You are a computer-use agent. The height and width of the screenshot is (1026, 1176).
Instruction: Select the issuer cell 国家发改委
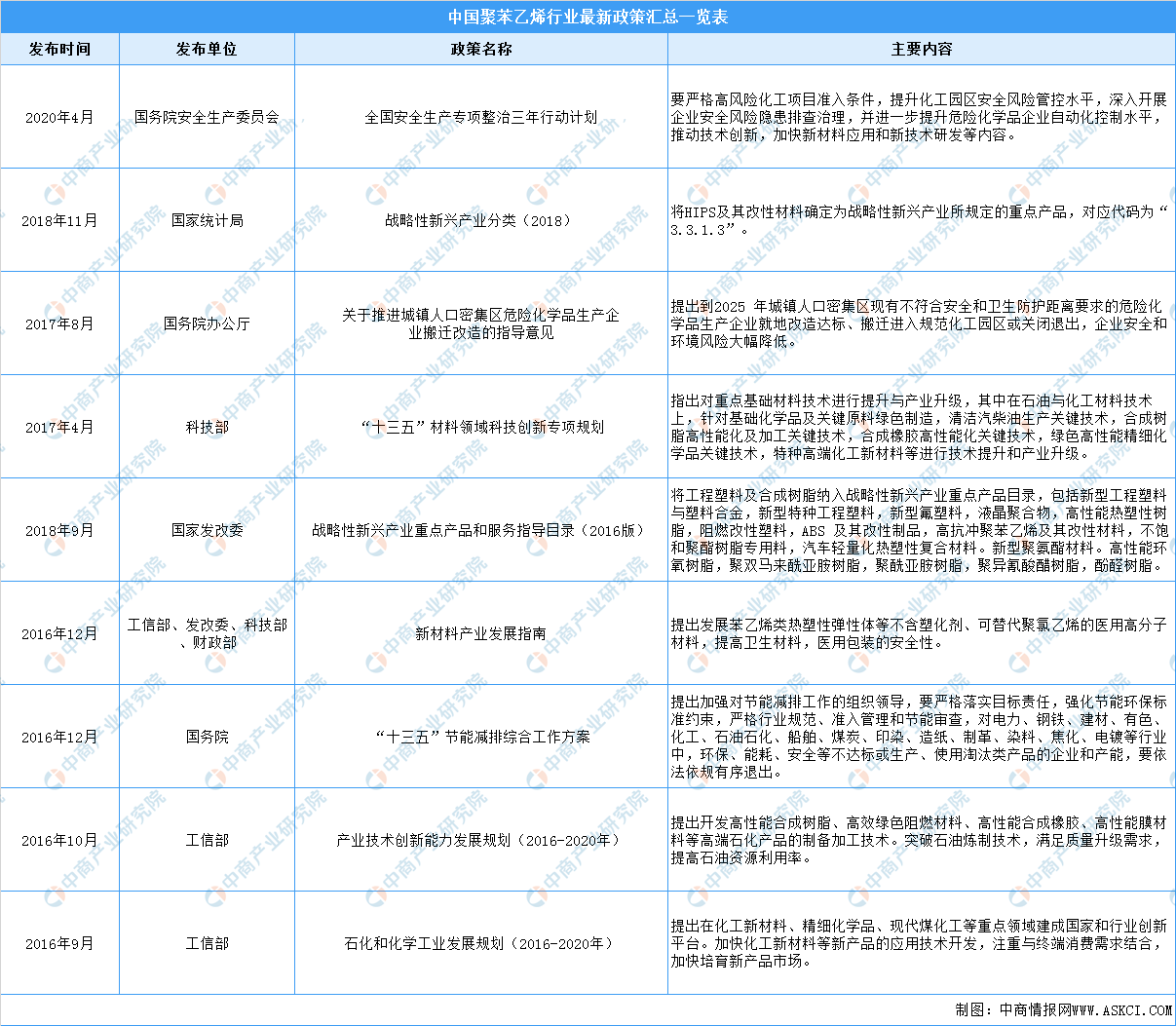(207, 530)
